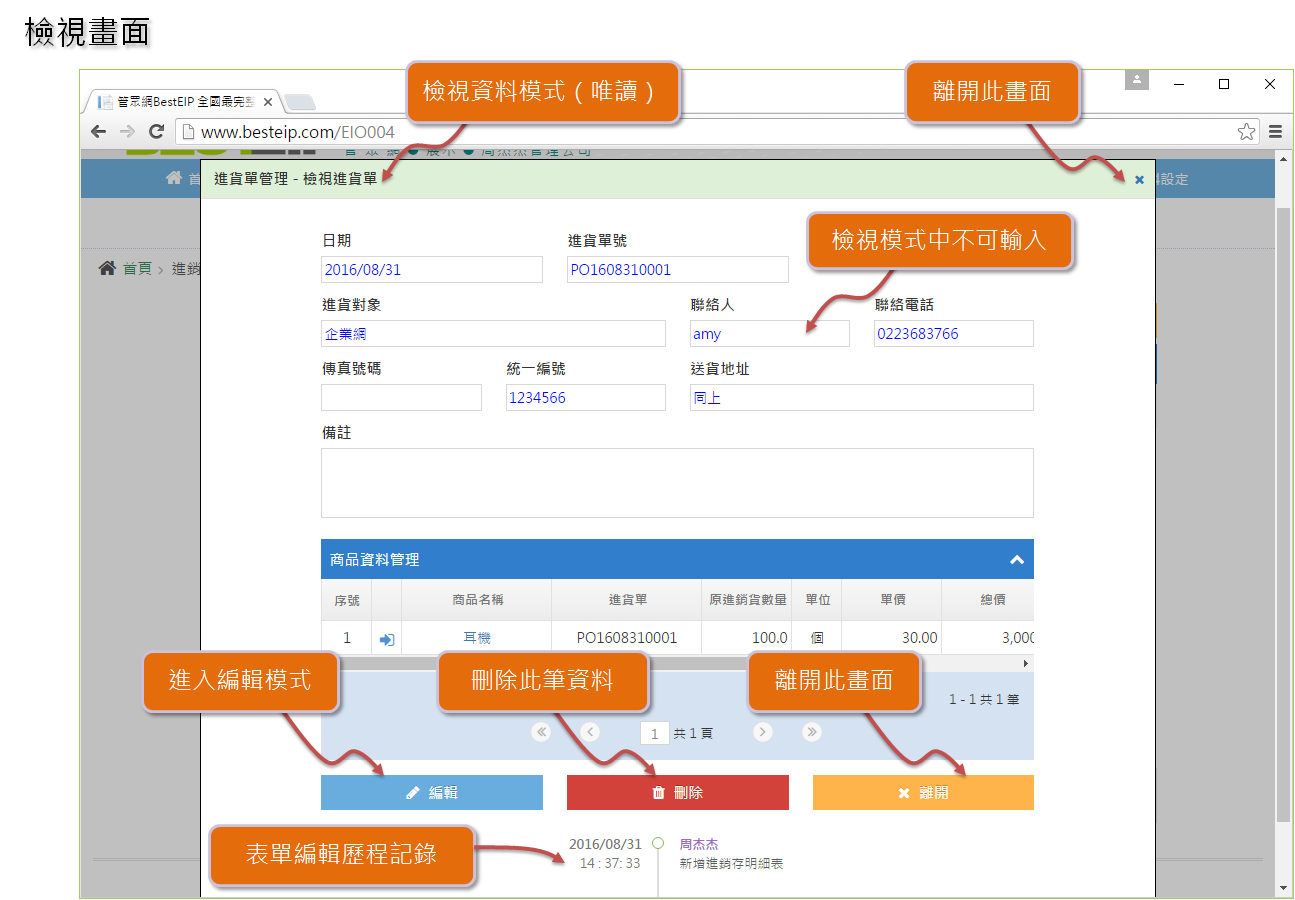The image size is (1295, 900).
Task: Go to the first page of the product grid
Action: coord(541,732)
